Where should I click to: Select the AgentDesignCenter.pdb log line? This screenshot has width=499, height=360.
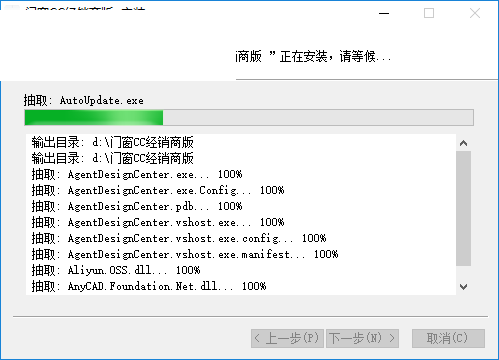(x=137, y=206)
